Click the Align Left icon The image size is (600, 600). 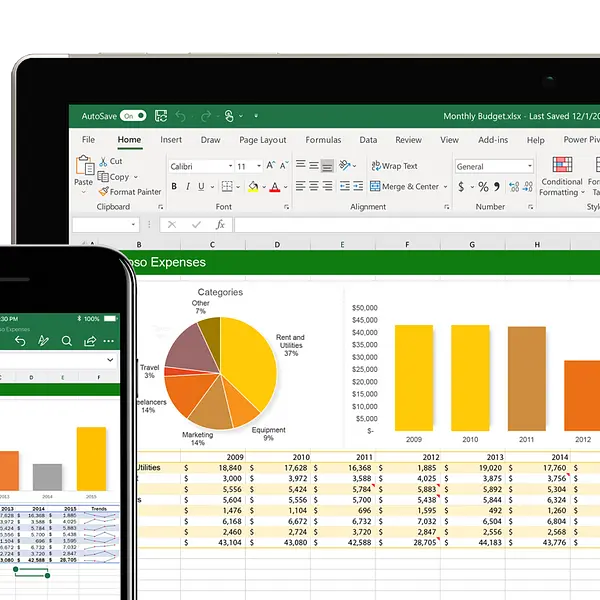(x=301, y=186)
